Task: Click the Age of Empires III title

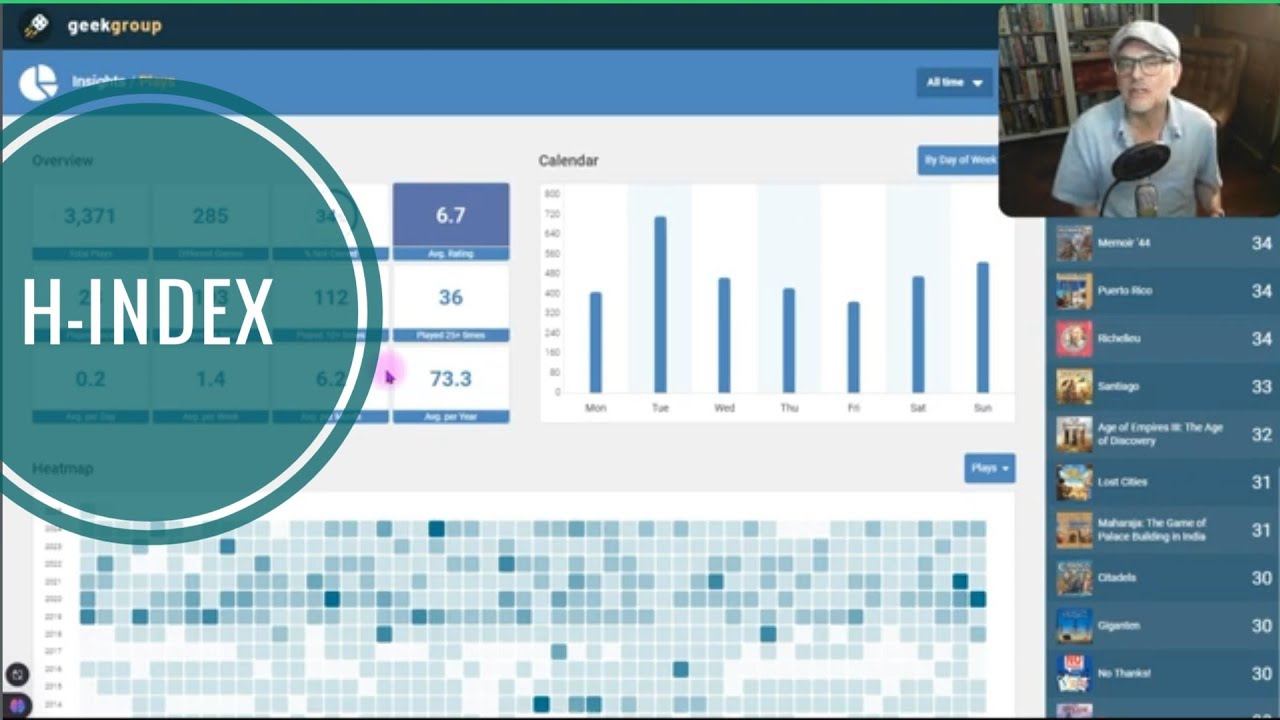Action: click(x=1160, y=434)
